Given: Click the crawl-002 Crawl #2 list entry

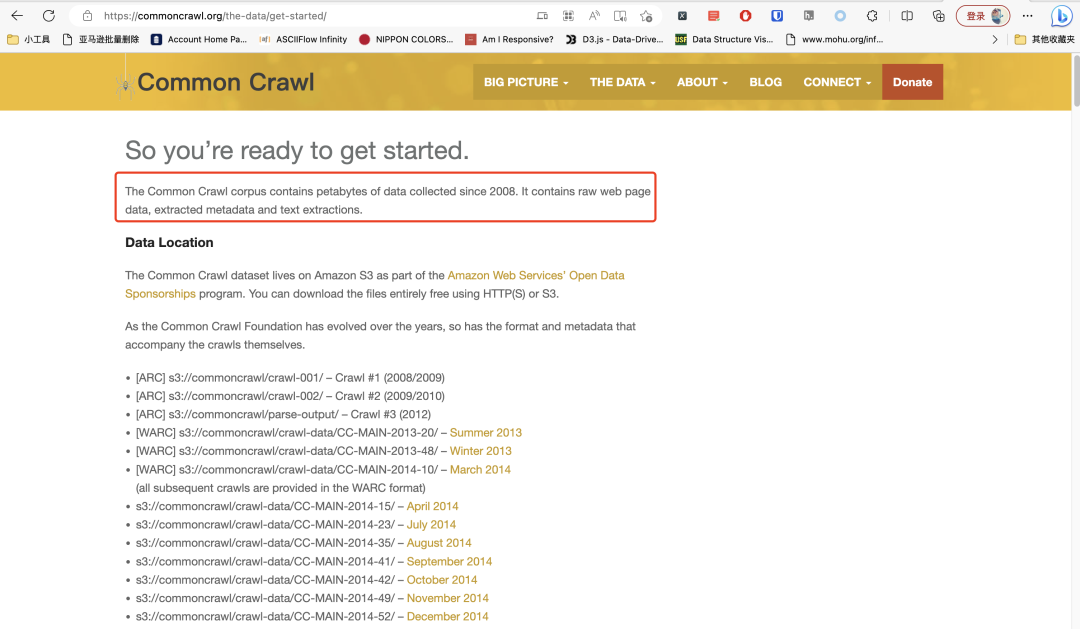Looking at the screenshot, I should coord(290,396).
